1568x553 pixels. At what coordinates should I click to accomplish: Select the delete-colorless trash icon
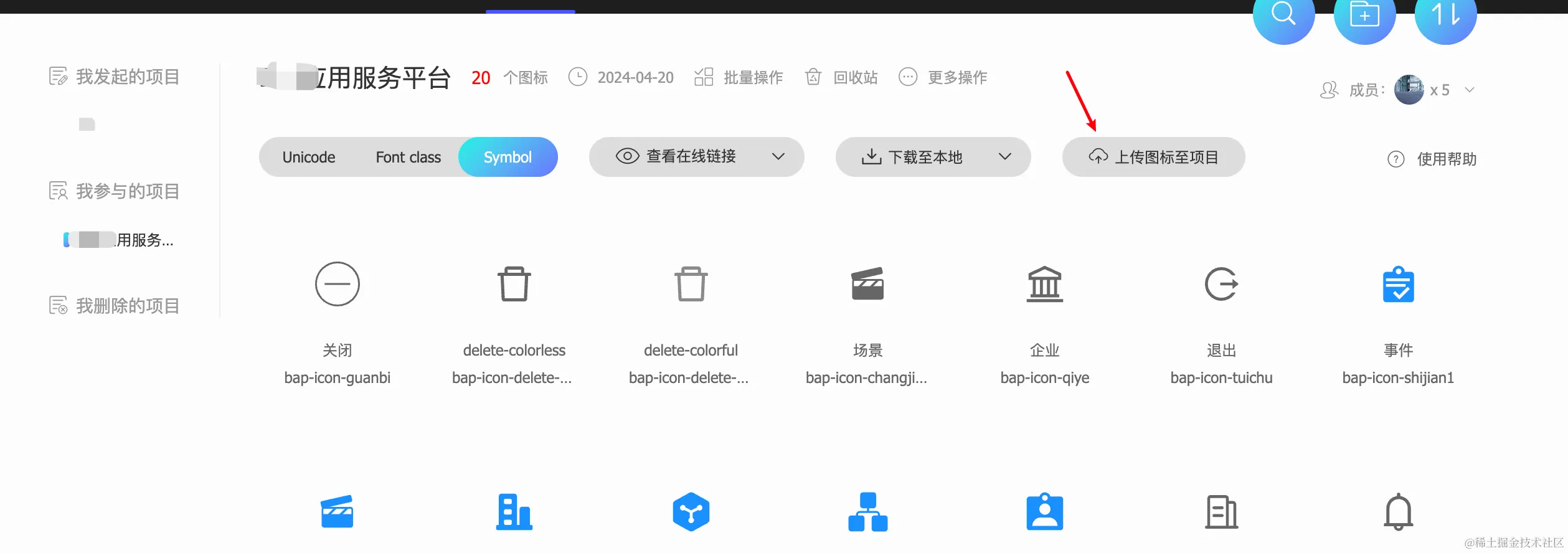[514, 284]
